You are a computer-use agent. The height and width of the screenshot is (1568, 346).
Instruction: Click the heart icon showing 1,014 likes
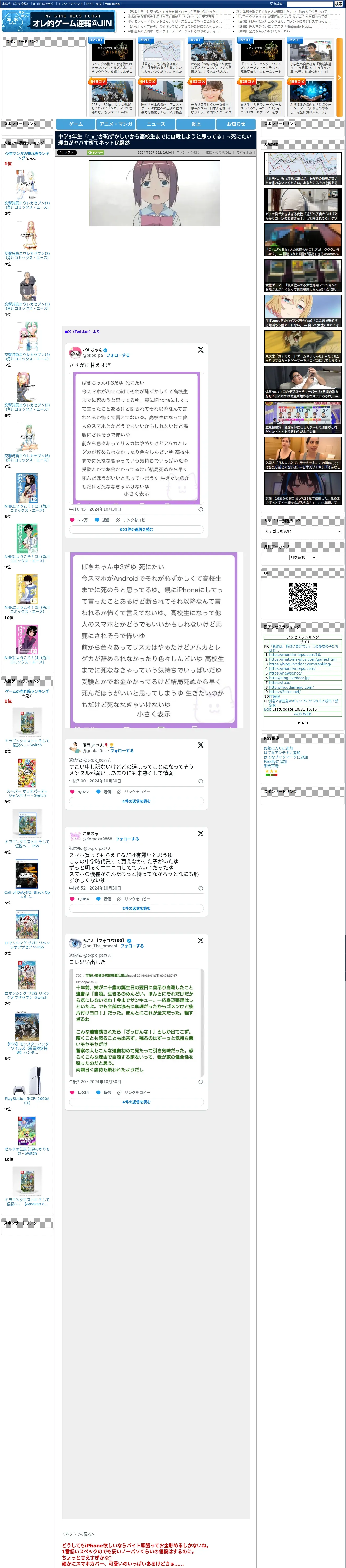tap(72, 1093)
